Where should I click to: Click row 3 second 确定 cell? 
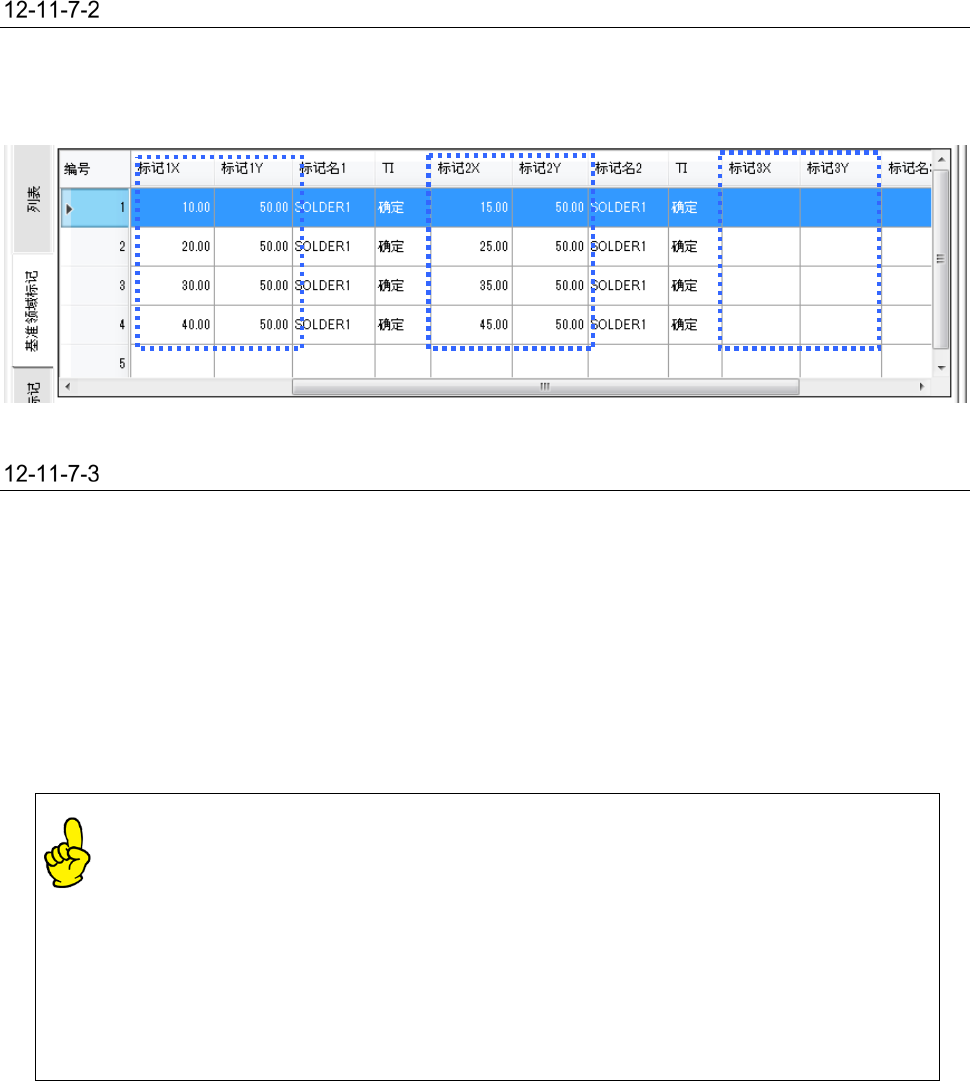tap(695, 286)
